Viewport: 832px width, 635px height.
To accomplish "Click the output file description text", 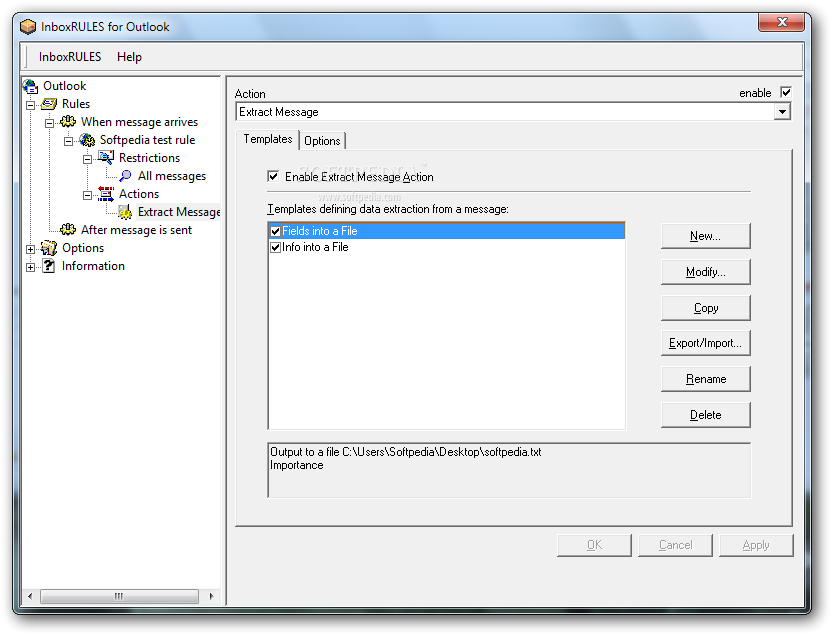I will [406, 452].
